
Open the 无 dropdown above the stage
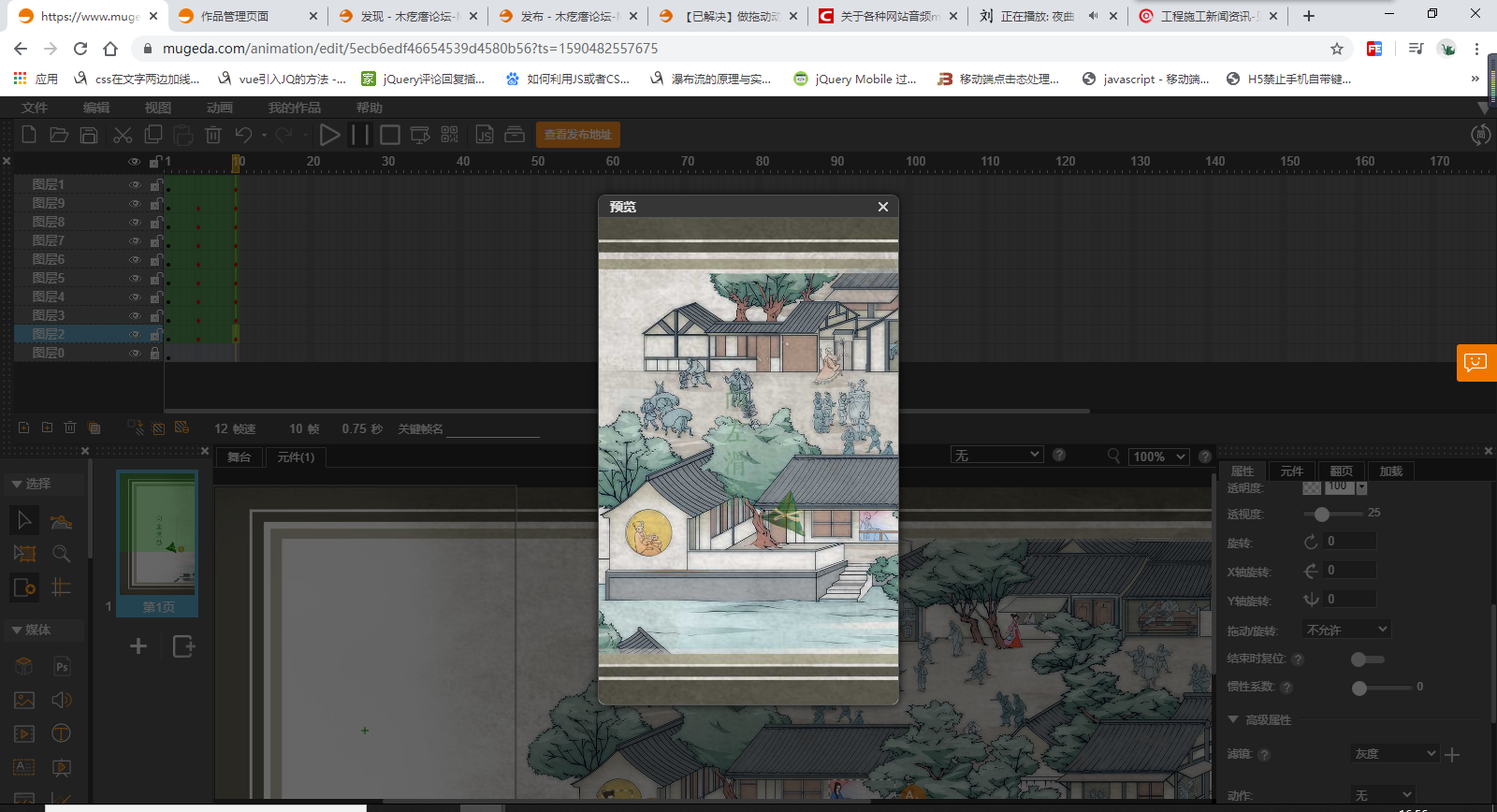point(996,455)
